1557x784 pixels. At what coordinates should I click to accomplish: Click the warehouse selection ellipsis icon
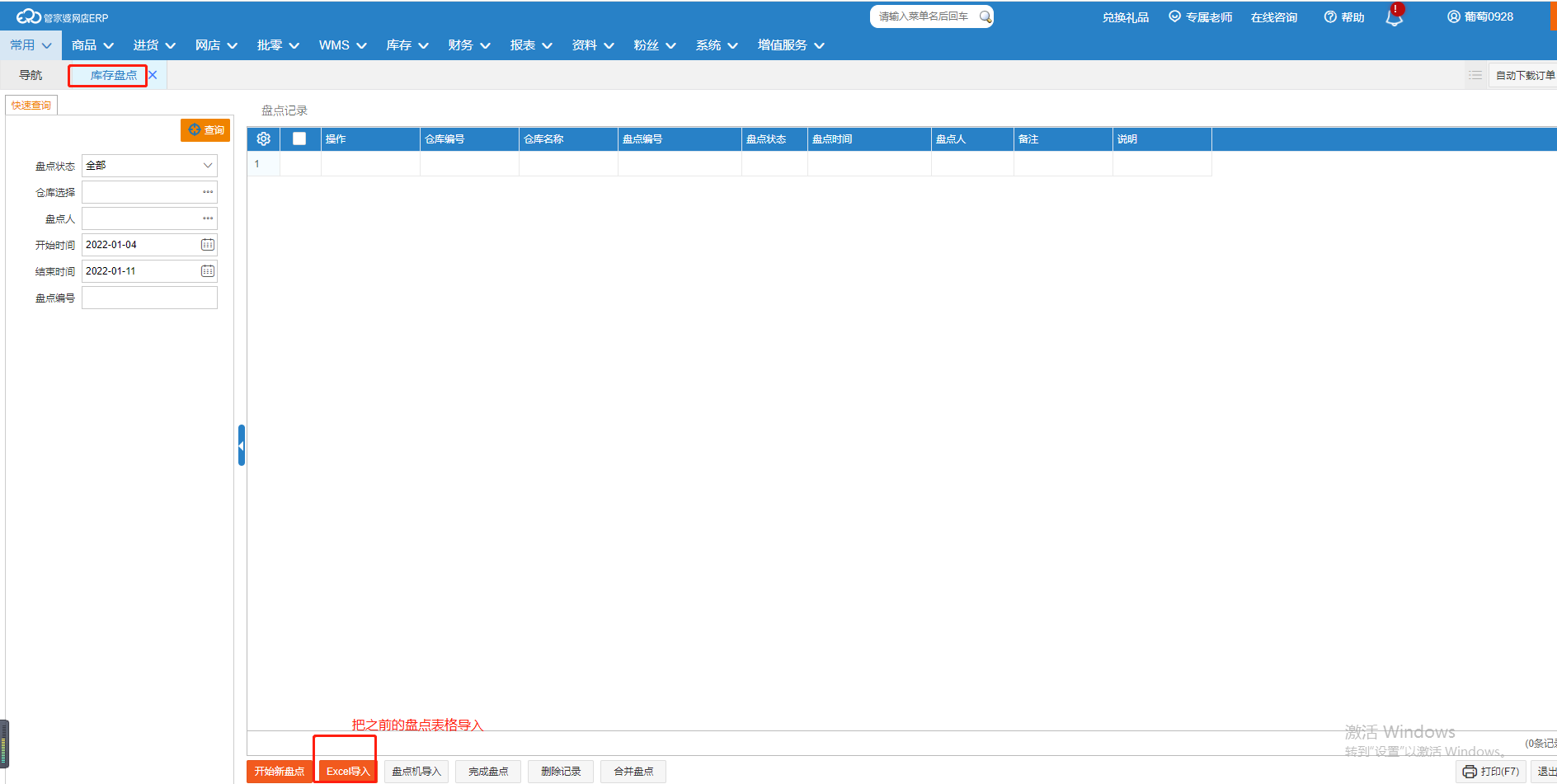pos(208,192)
